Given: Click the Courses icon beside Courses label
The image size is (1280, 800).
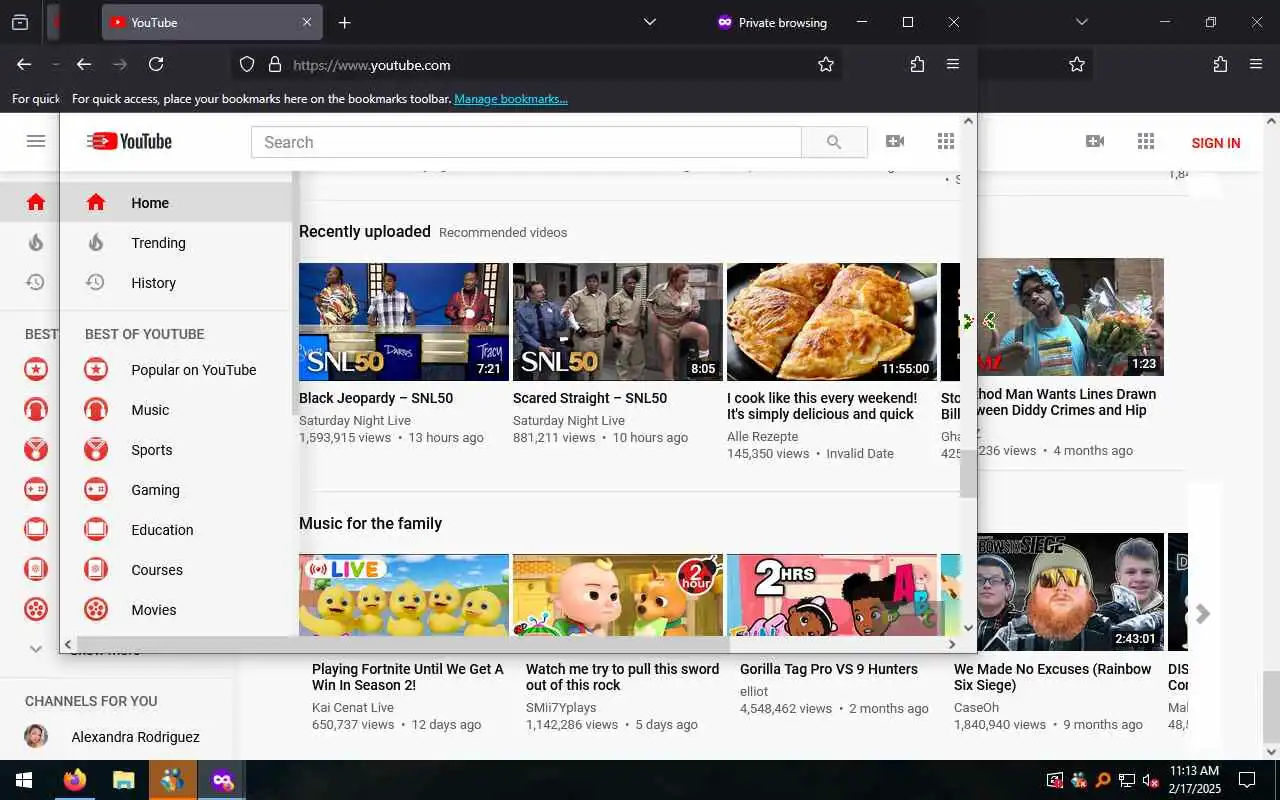Looking at the screenshot, I should click(96, 570).
